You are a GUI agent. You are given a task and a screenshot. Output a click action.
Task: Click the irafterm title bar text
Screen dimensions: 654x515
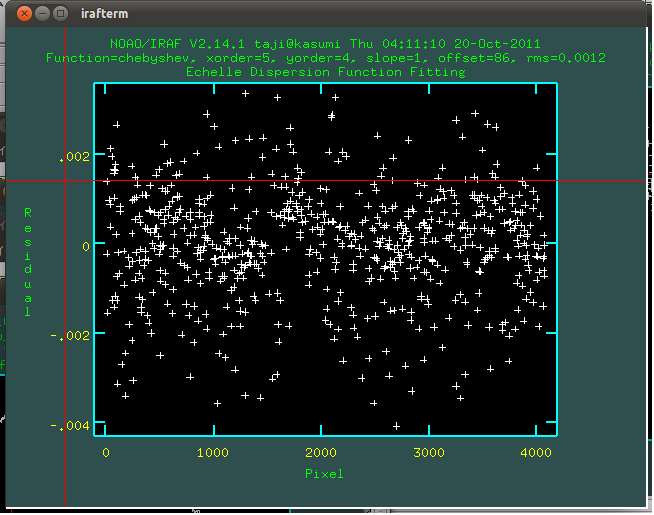coord(104,14)
